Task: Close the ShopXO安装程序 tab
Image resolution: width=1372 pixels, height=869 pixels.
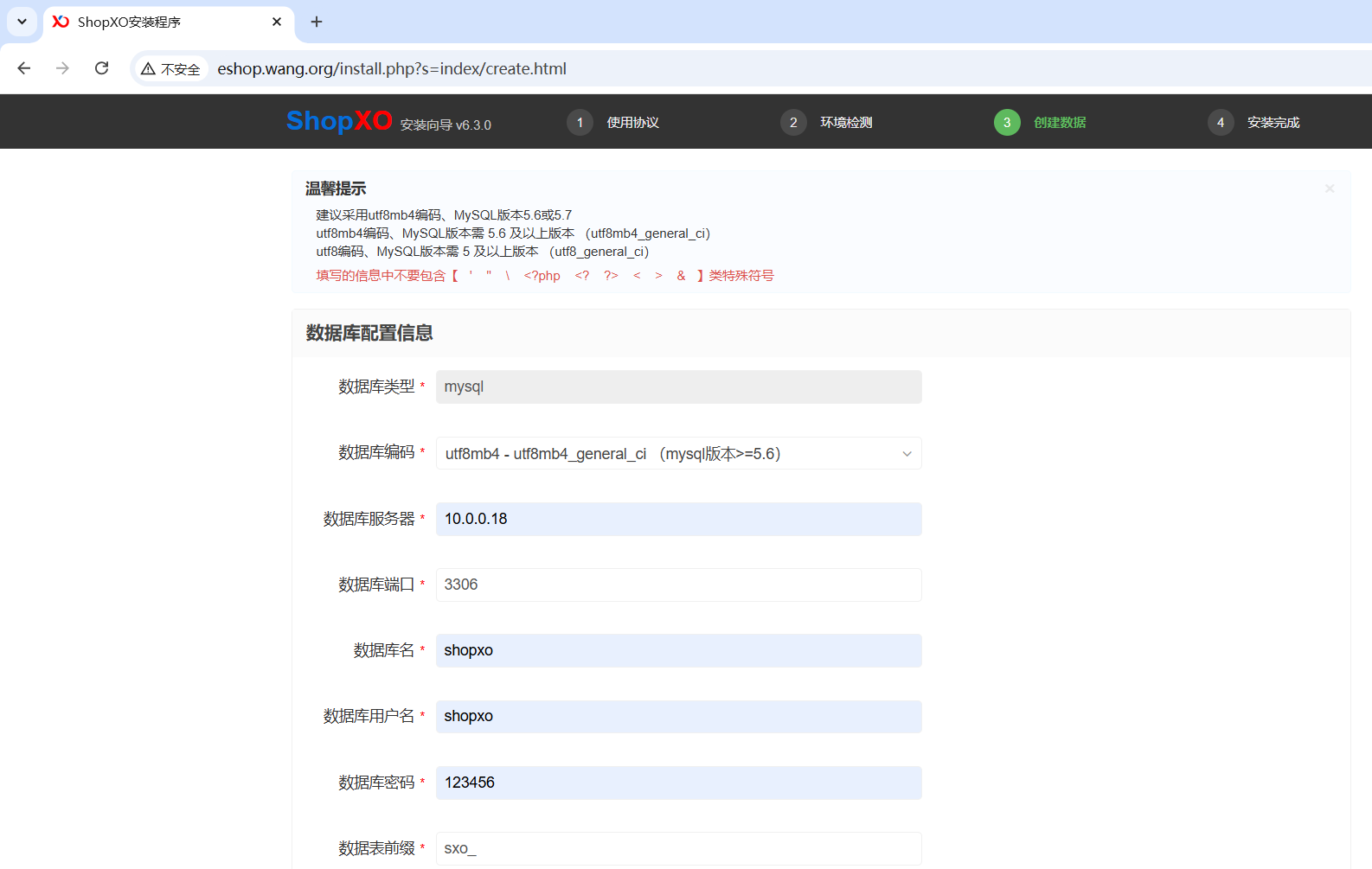Action: 277,22
